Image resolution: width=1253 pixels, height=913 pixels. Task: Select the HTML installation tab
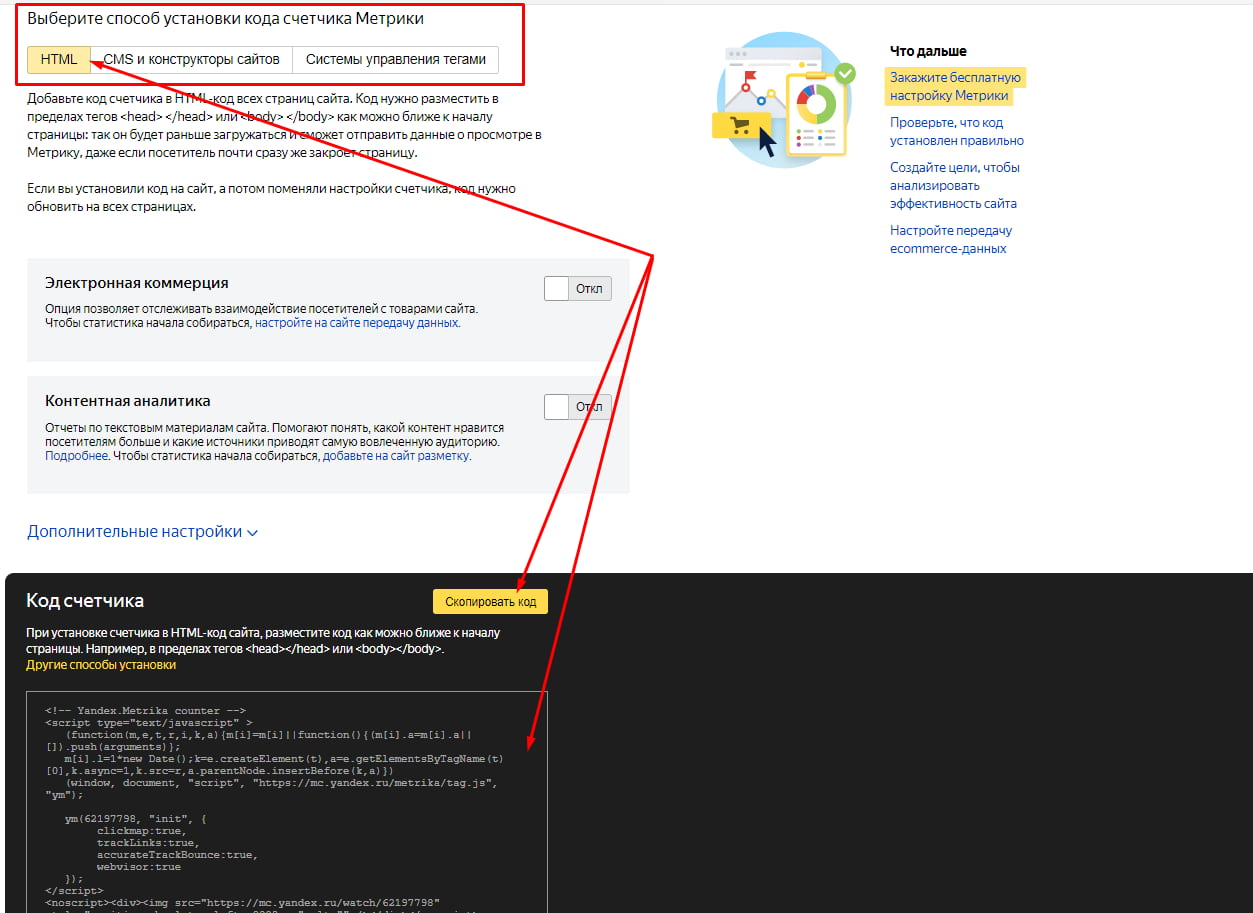59,59
